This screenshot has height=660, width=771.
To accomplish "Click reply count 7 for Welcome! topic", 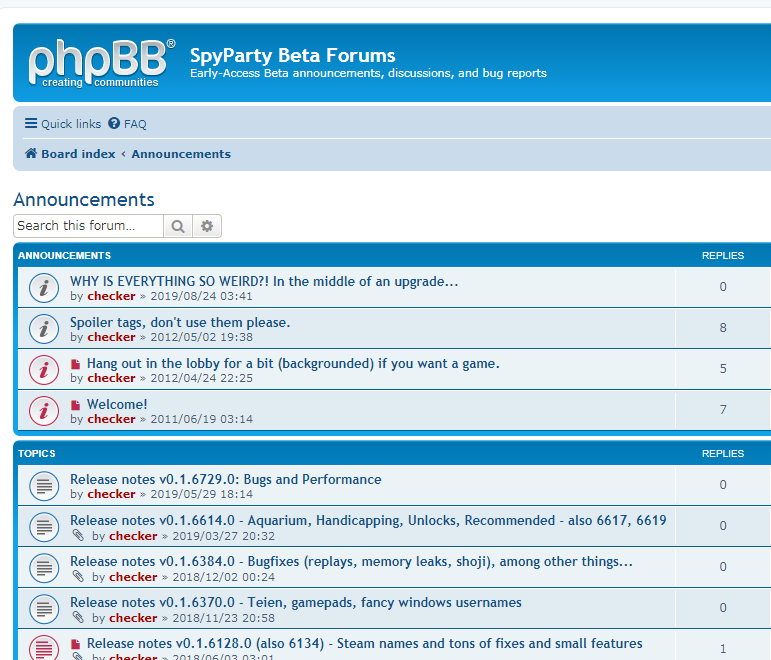I will [723, 410].
